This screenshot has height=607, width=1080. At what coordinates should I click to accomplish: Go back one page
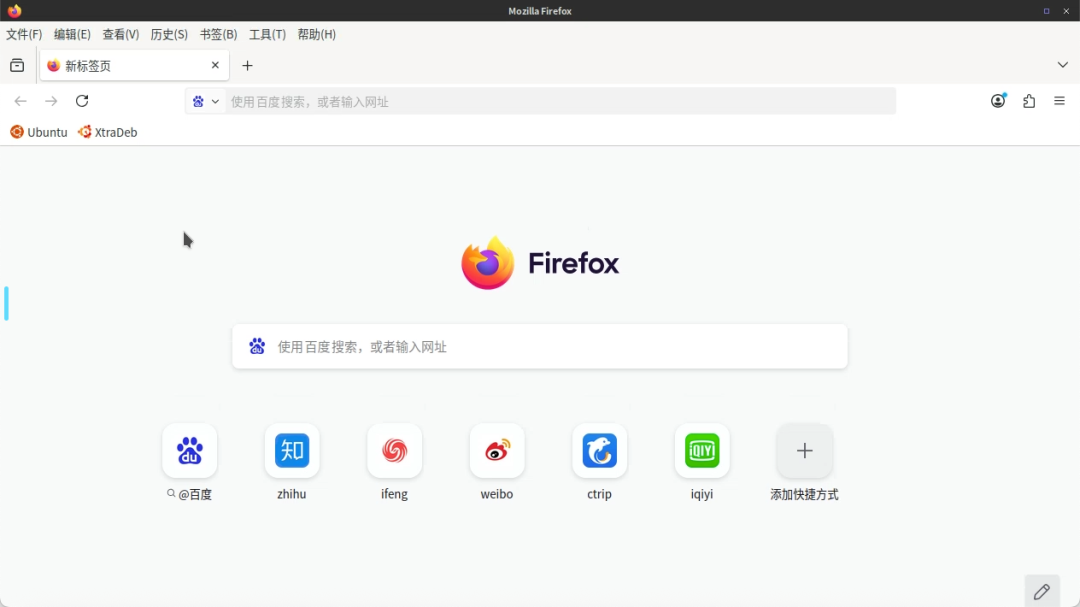[21, 101]
